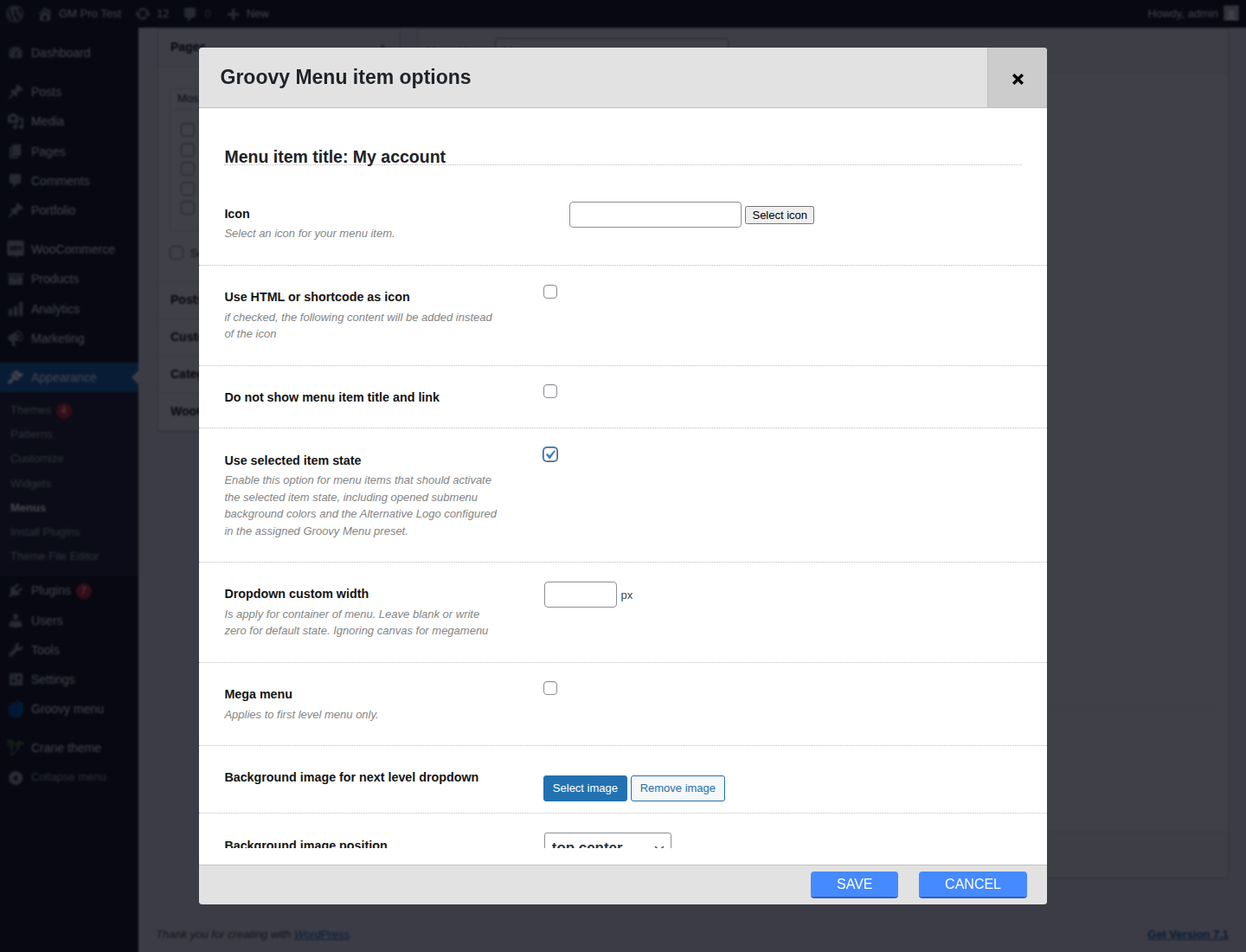Screen dimensions: 1246x952
Task: Open the GM Pro Test site home link
Action: coord(81,14)
